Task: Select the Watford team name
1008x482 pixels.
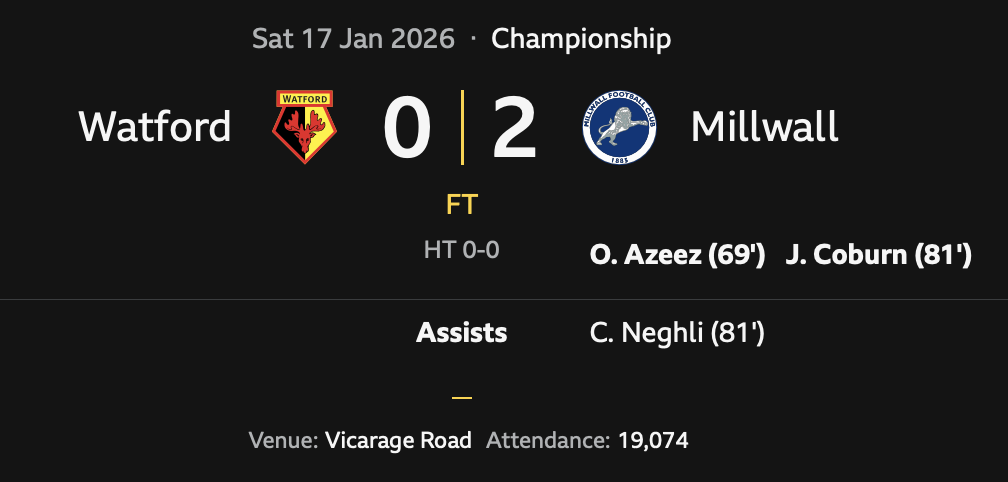Action: point(155,127)
